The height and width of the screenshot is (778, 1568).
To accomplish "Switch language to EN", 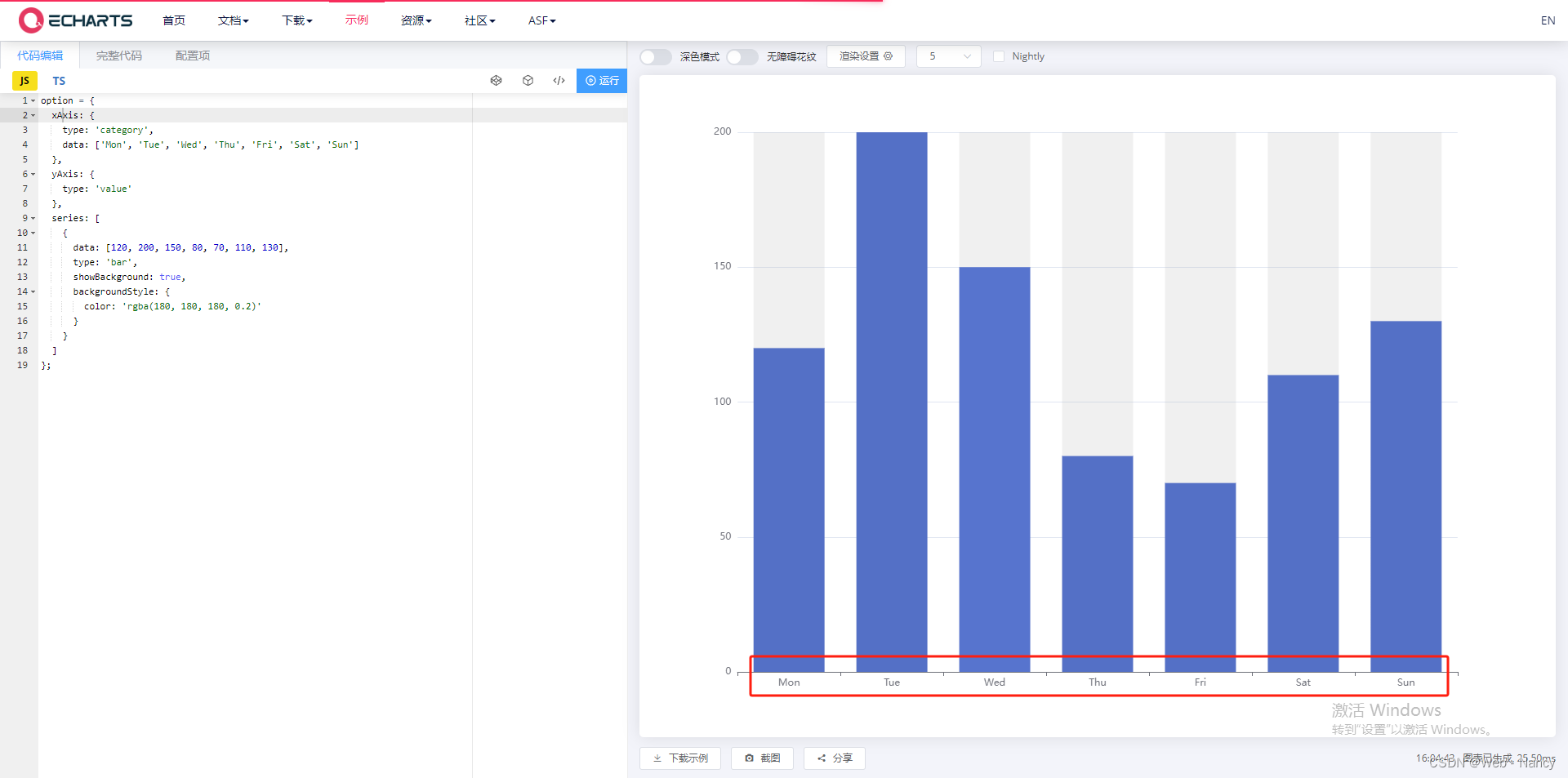I will click(x=1548, y=20).
